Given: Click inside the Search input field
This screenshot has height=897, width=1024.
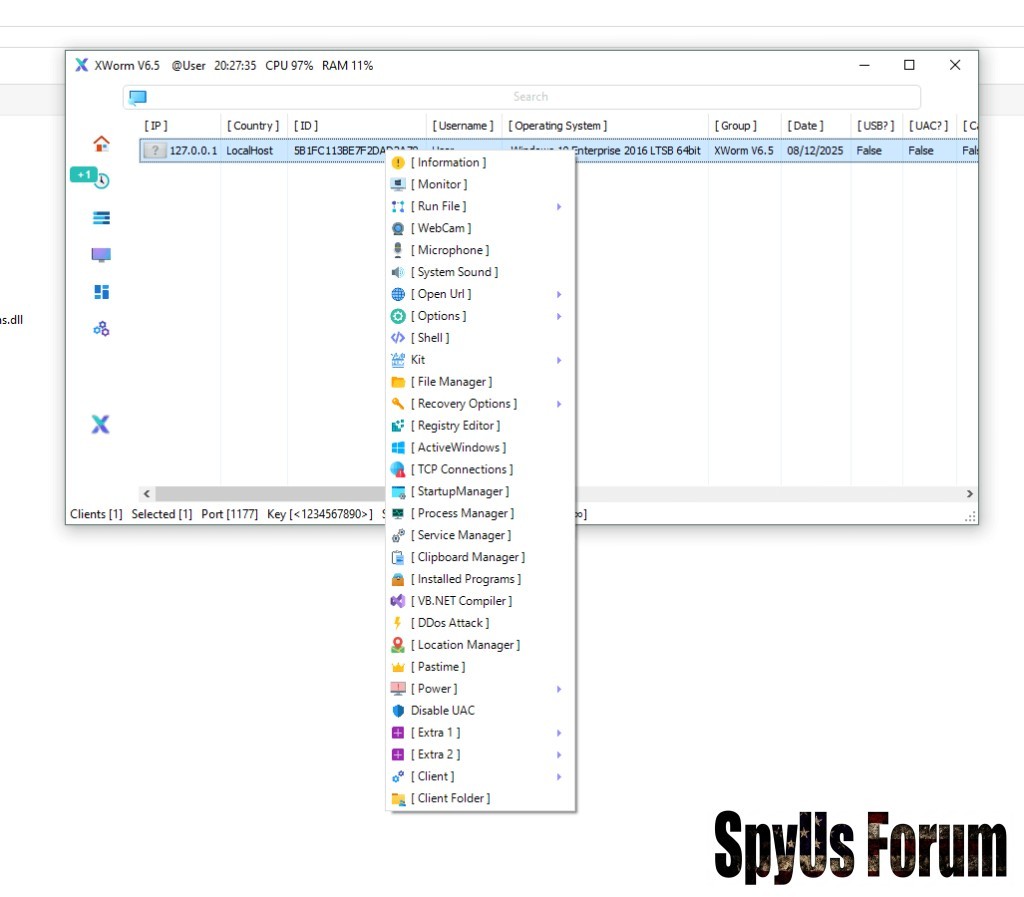Looking at the screenshot, I should coord(530,97).
